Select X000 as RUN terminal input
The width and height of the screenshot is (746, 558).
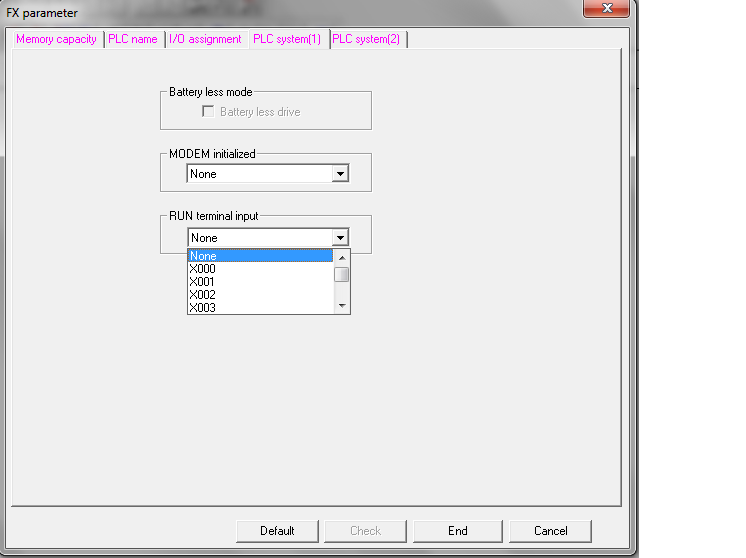pyautogui.click(x=260, y=269)
